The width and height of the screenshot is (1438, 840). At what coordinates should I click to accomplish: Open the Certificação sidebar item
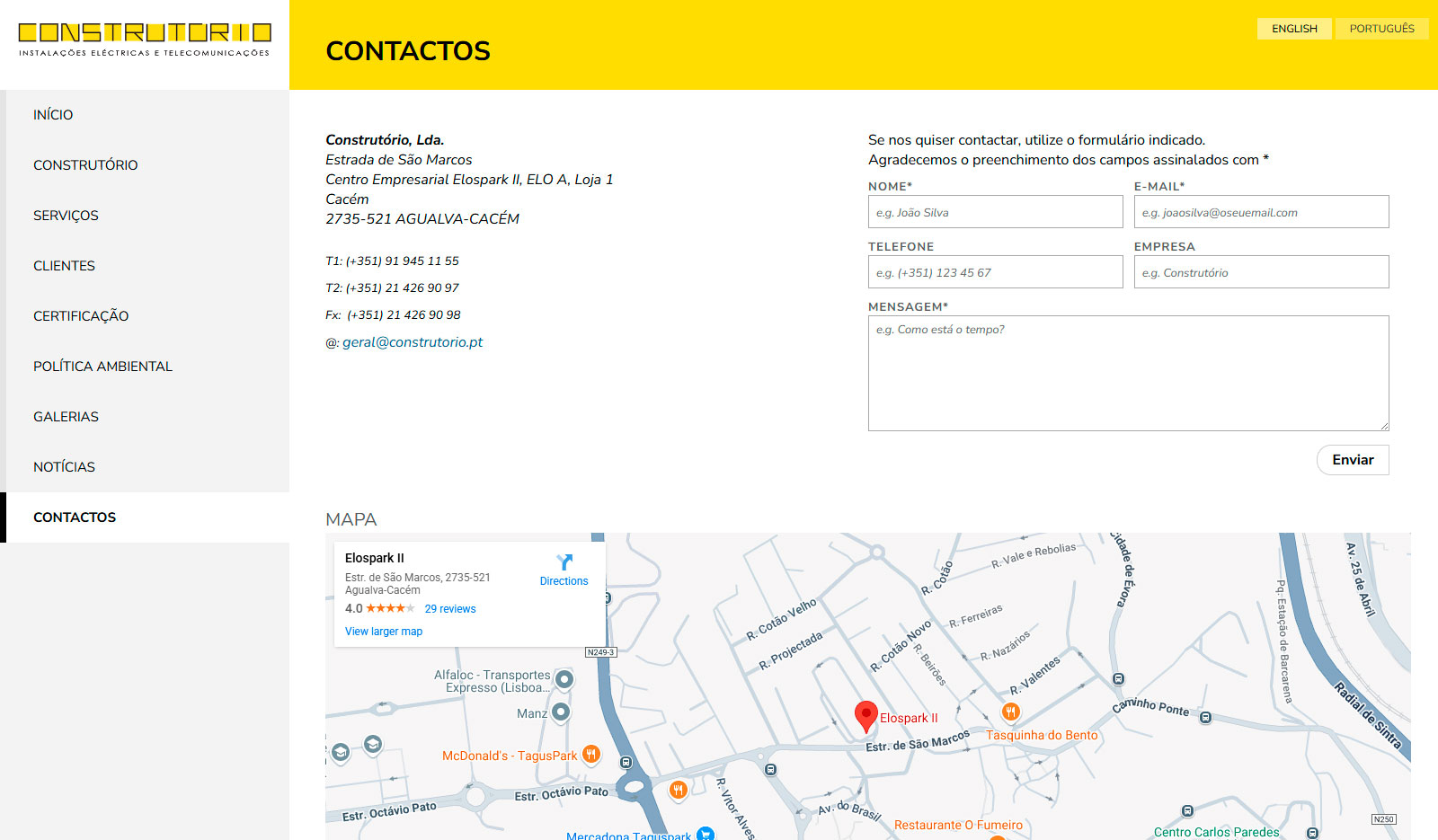[81, 316]
